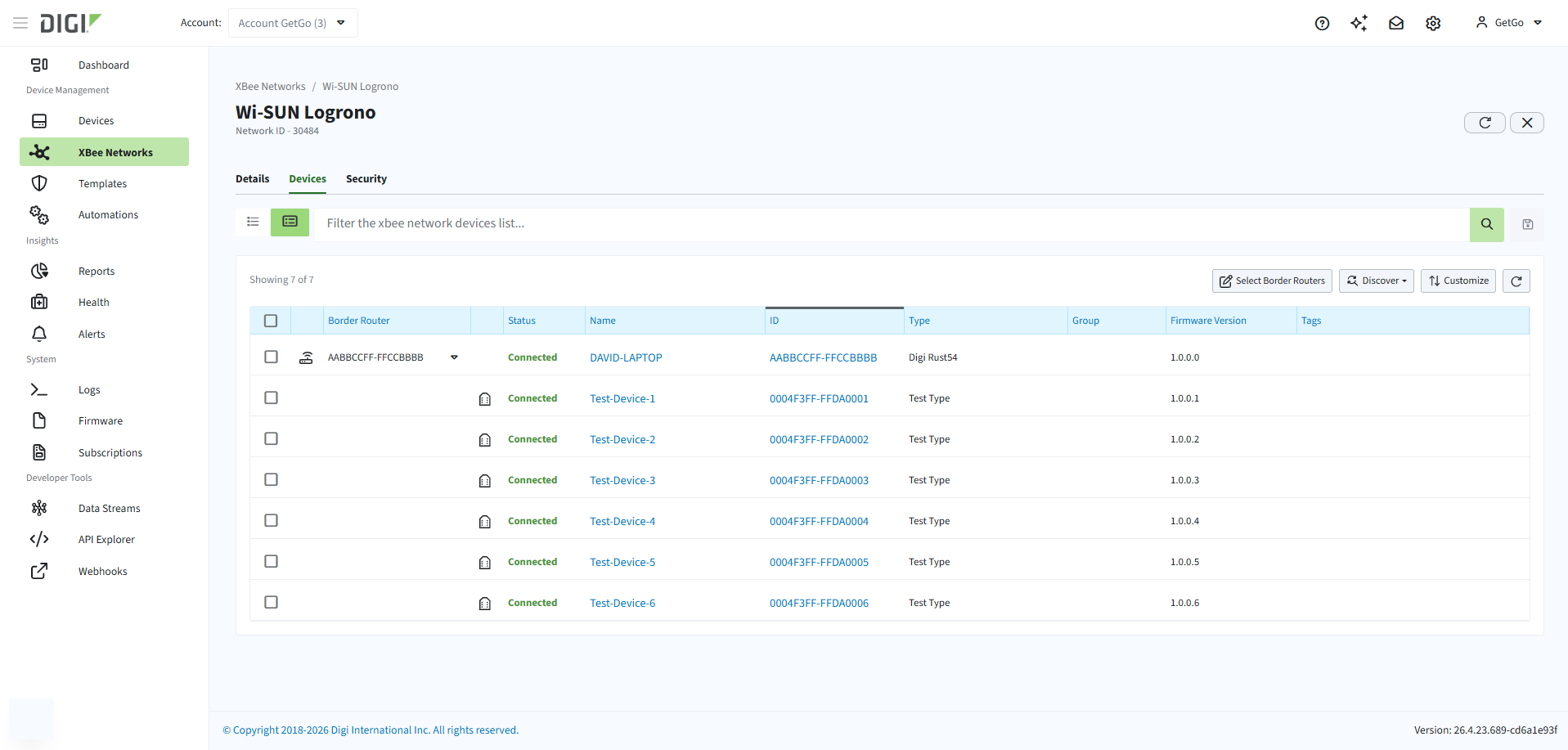Close the Wi-SUN Logrono network view
The image size is (1568, 750).
[x=1526, y=123]
